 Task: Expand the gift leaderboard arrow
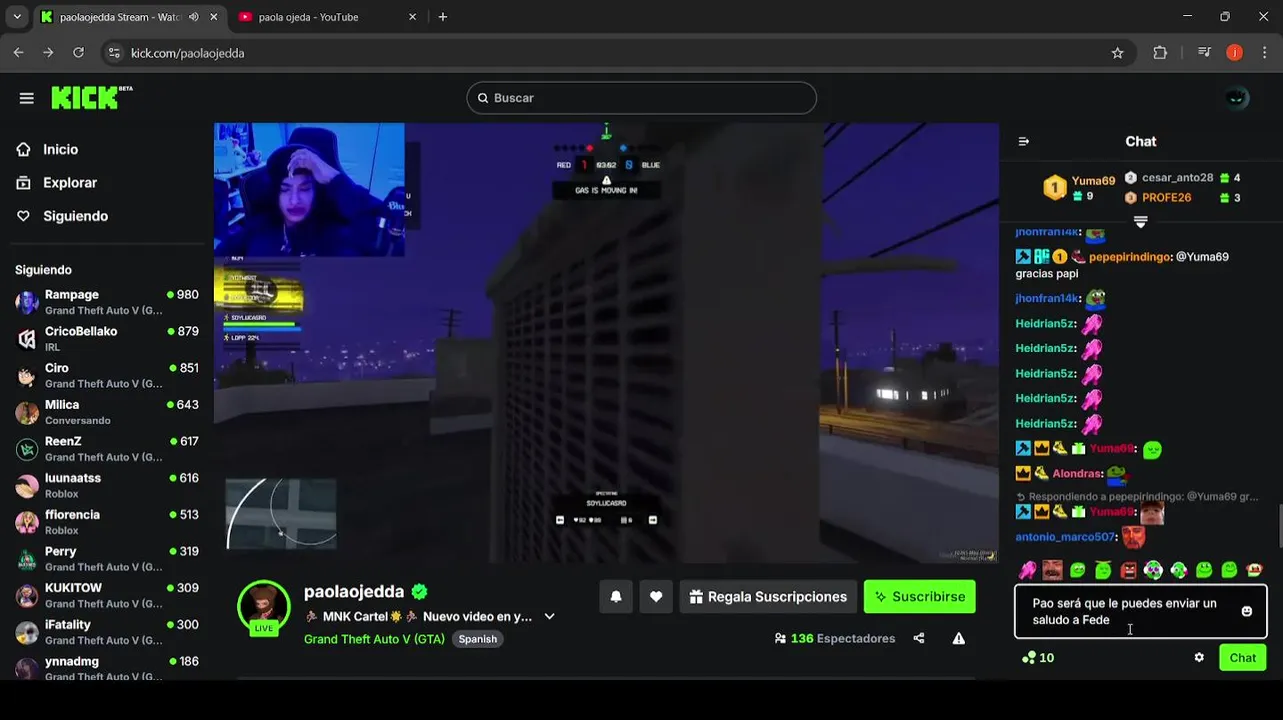point(1140,221)
